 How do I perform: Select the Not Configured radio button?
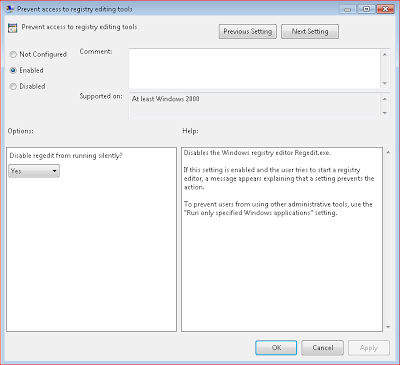(13, 54)
